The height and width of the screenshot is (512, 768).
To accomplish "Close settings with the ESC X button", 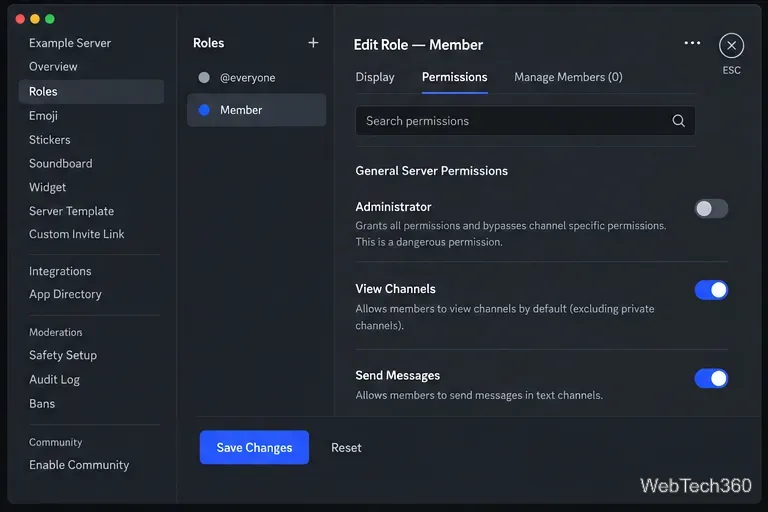I will [731, 46].
